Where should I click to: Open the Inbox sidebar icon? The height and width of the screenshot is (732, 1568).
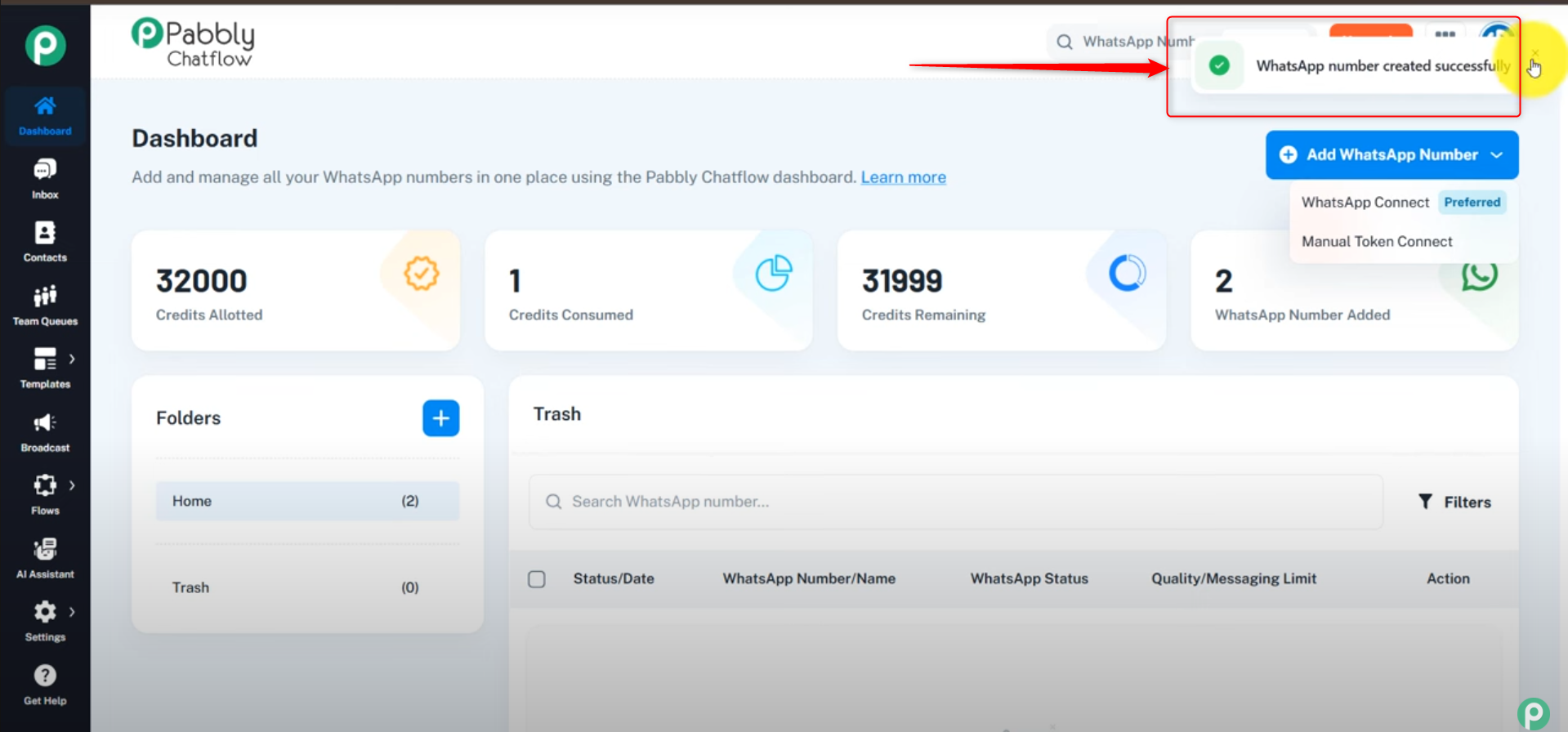point(45,170)
